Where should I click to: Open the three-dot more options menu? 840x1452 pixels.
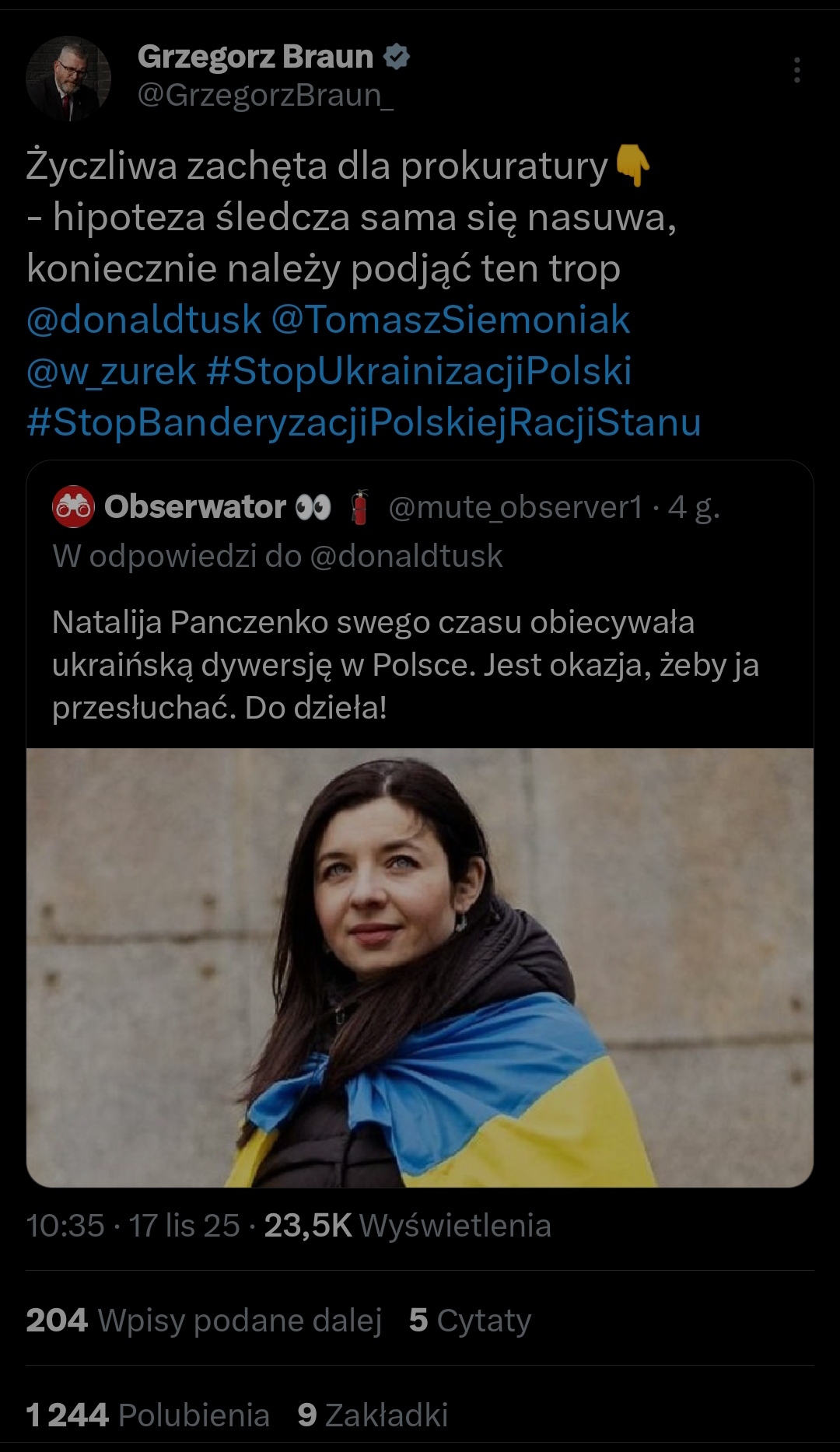(796, 71)
